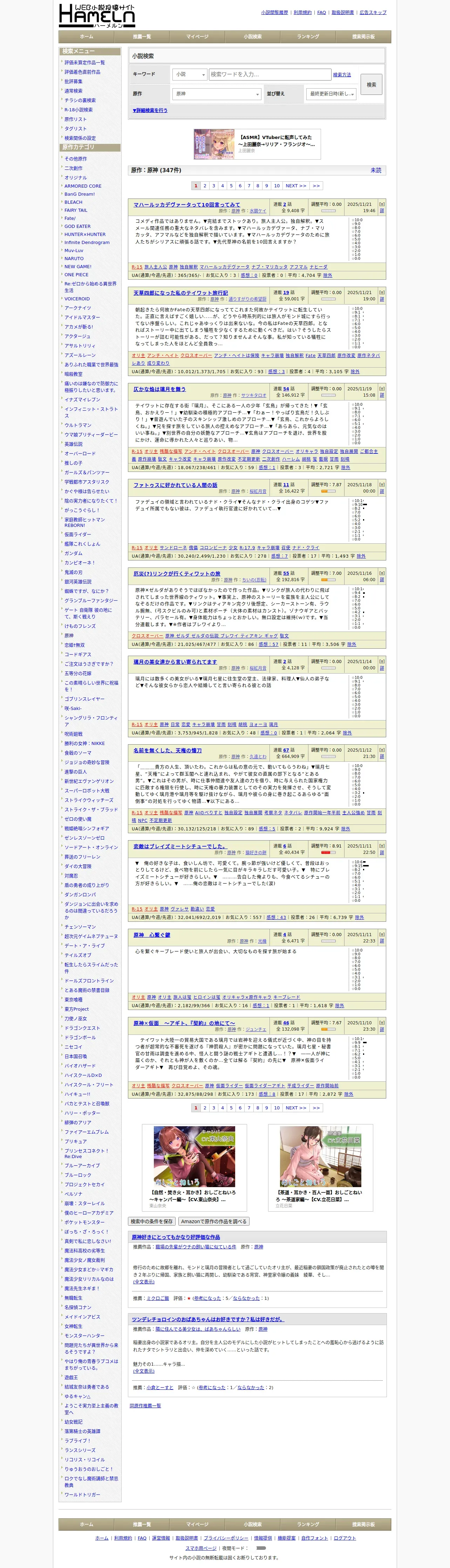
Task: Open author 通りすがりの希望厨 profile link
Action: point(247,299)
